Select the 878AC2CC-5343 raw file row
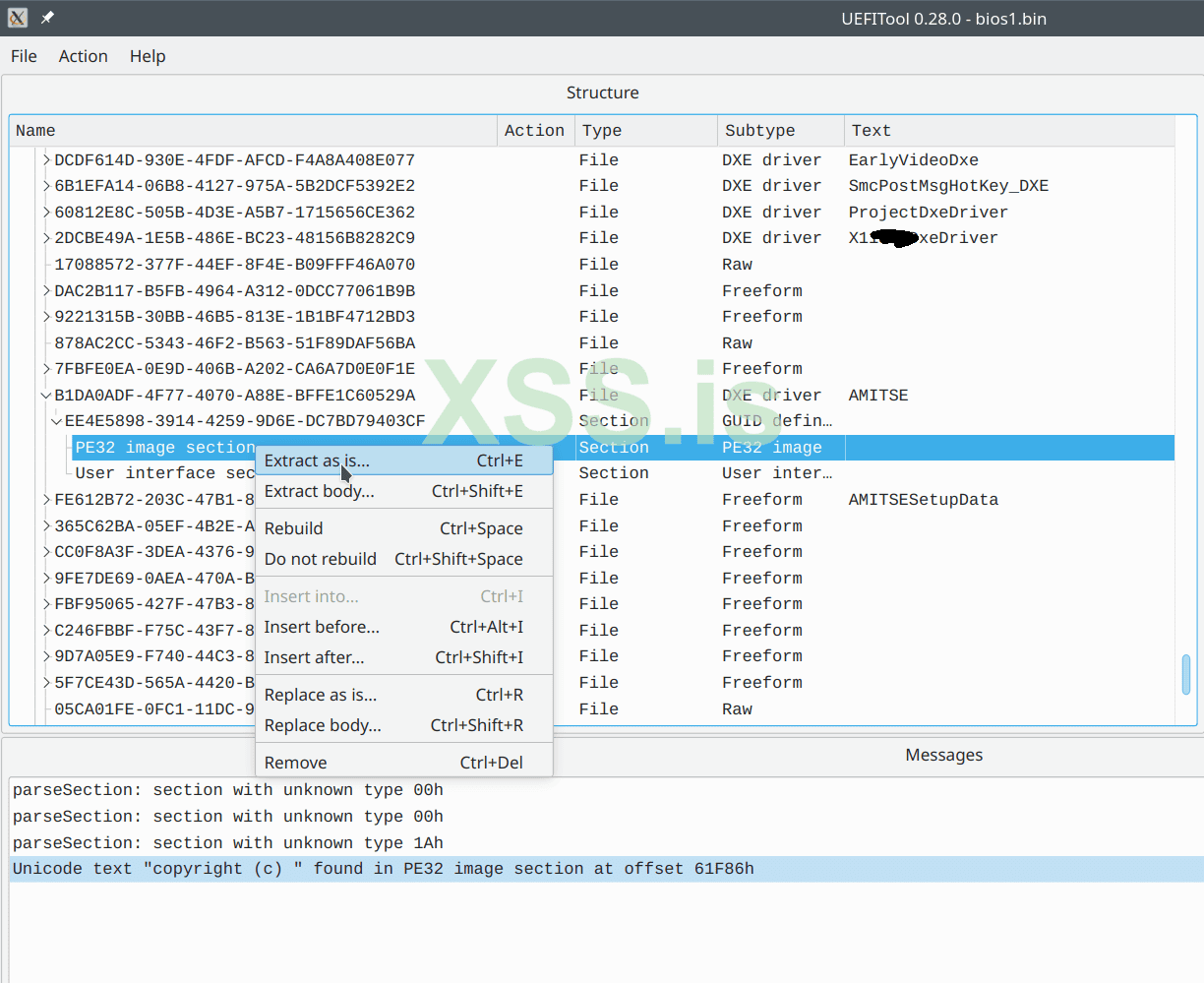The height and width of the screenshot is (983, 1204). tap(592, 342)
